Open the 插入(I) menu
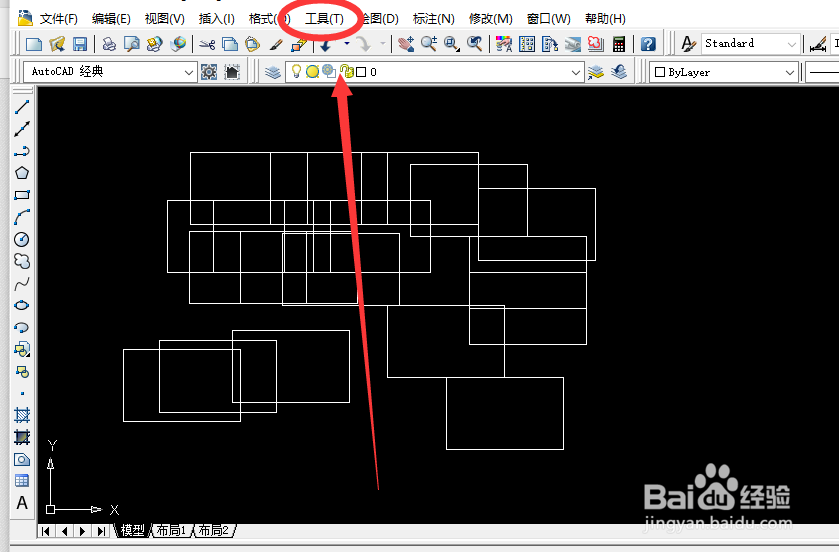839x552 pixels. (x=216, y=19)
